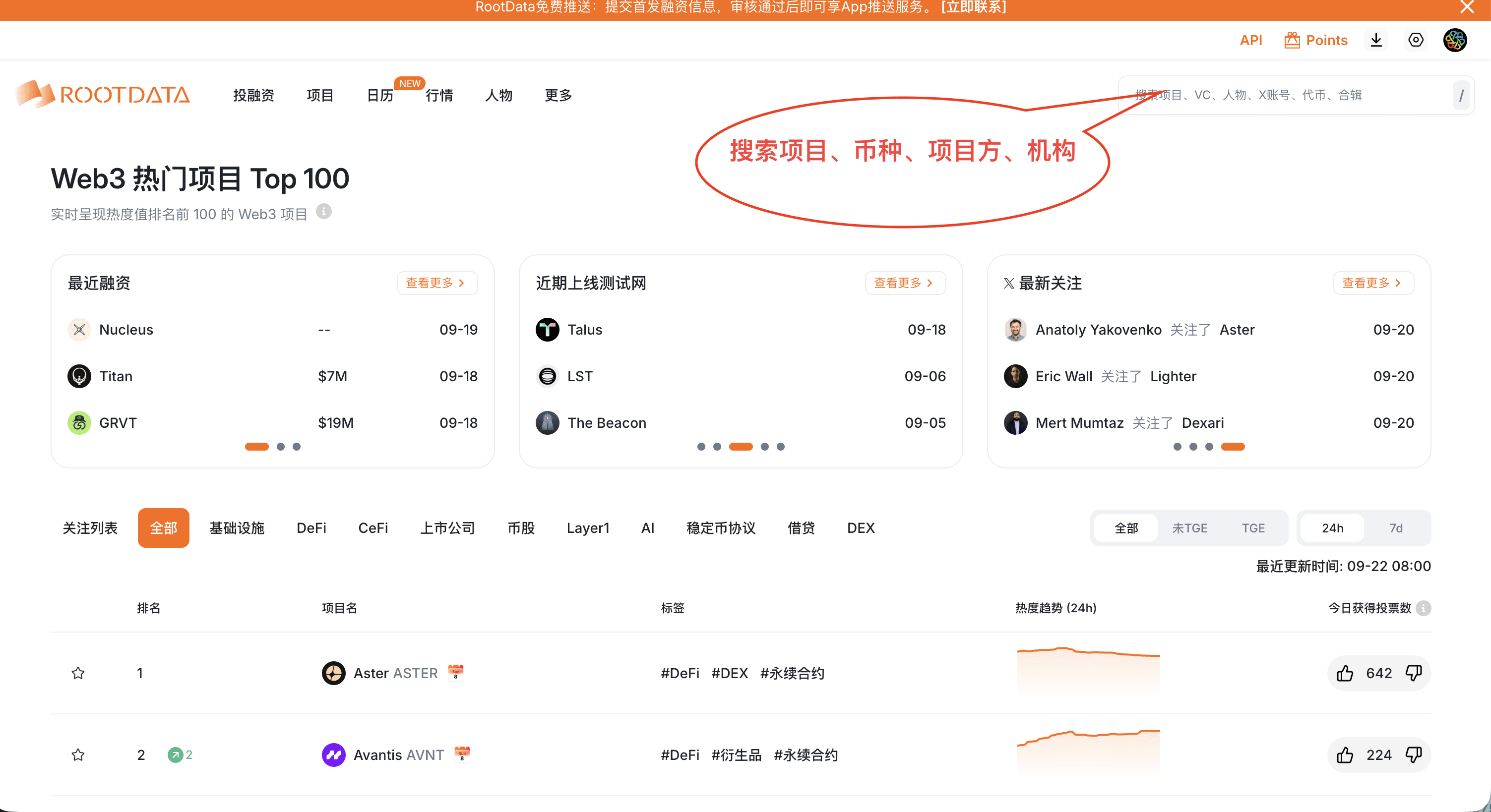
Task: Select the TGE filter option
Action: tap(1253, 528)
